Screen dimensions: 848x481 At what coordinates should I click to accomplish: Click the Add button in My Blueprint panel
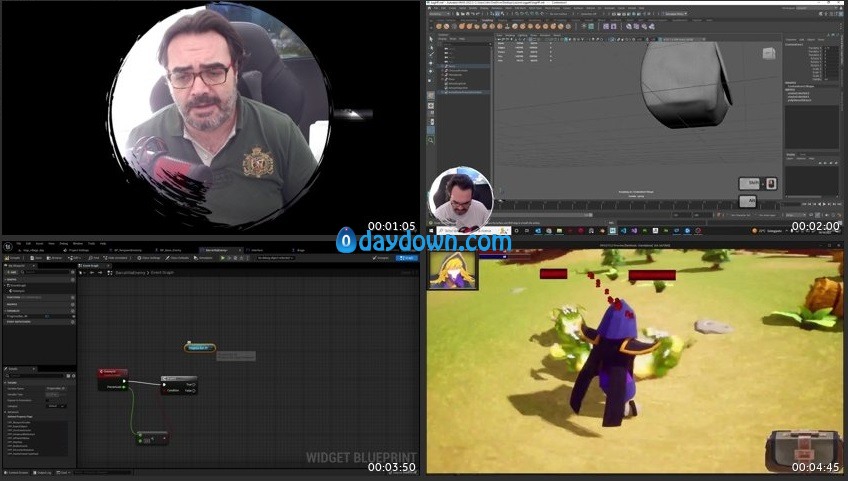(13, 272)
